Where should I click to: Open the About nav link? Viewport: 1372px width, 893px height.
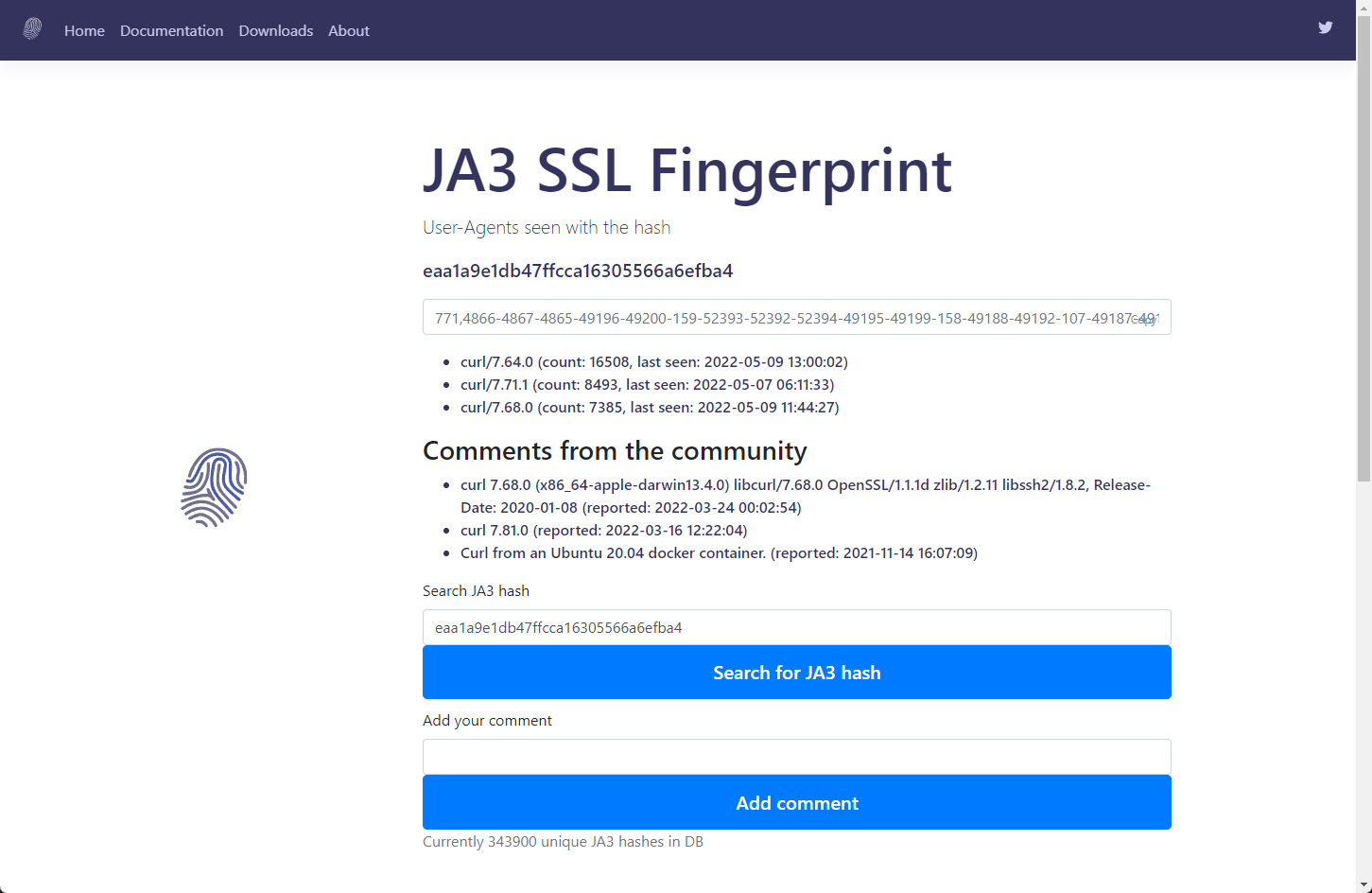point(349,30)
